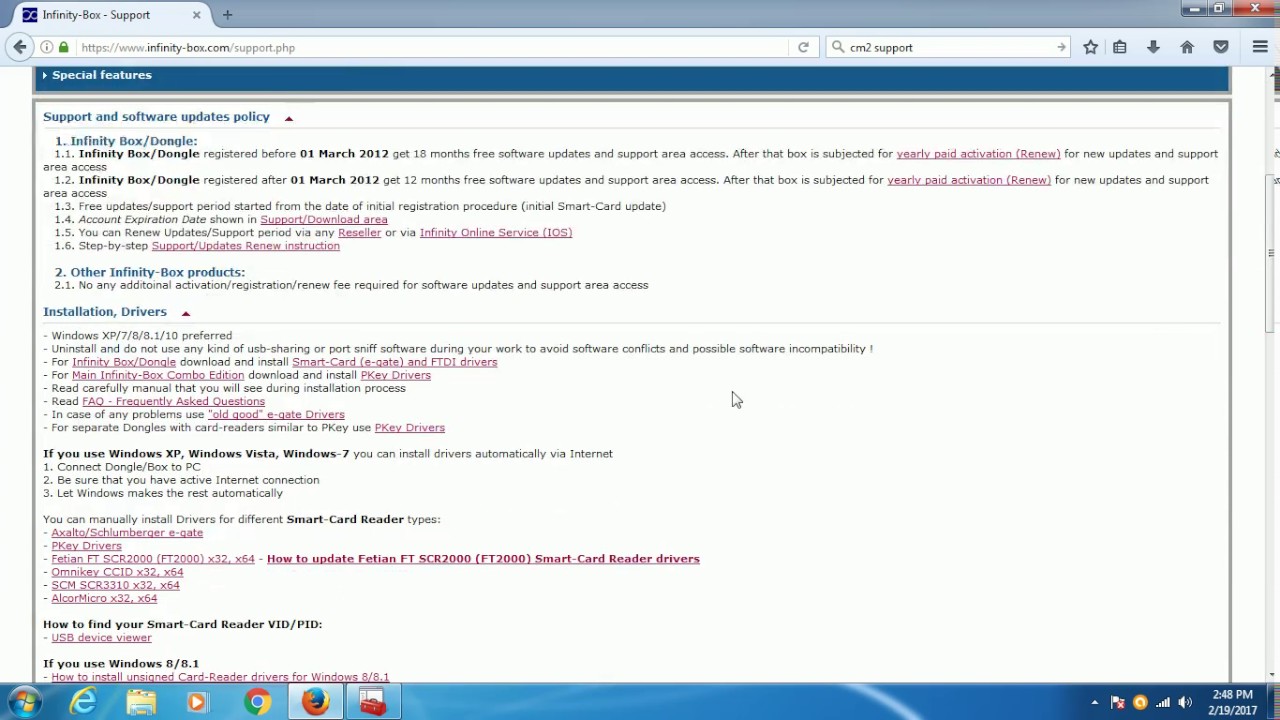Open first yearly paid activation (Renew) link
Screen dimensions: 1280x720
978,154
